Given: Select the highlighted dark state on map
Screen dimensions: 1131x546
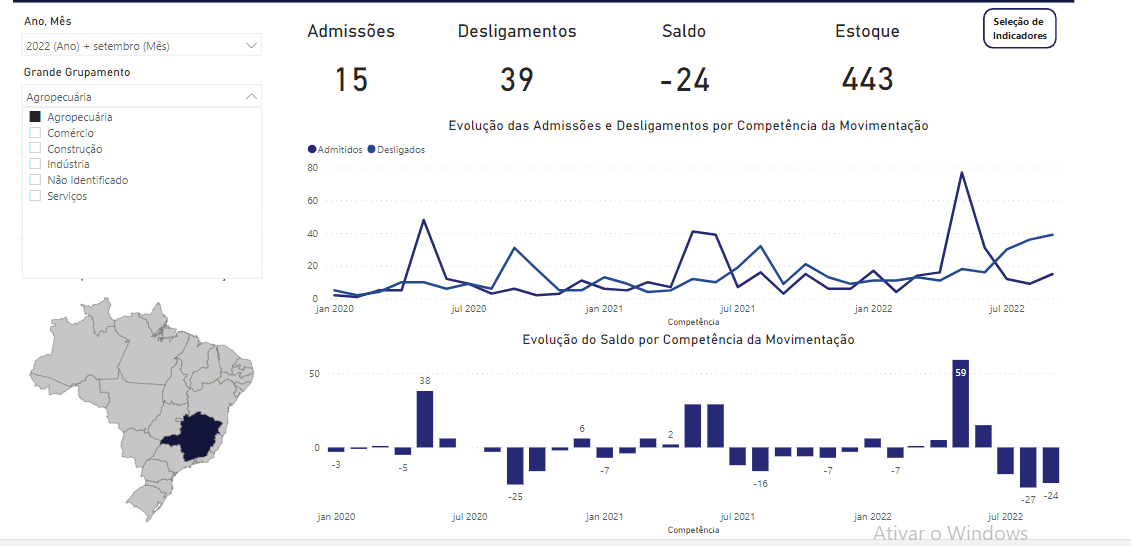Looking at the screenshot, I should [x=200, y=433].
